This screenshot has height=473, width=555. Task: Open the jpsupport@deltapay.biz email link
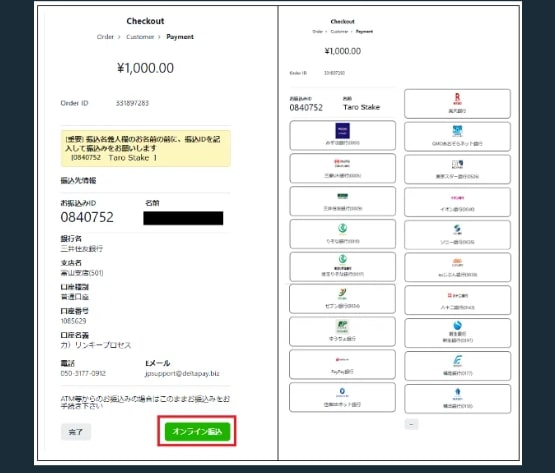pos(182,374)
